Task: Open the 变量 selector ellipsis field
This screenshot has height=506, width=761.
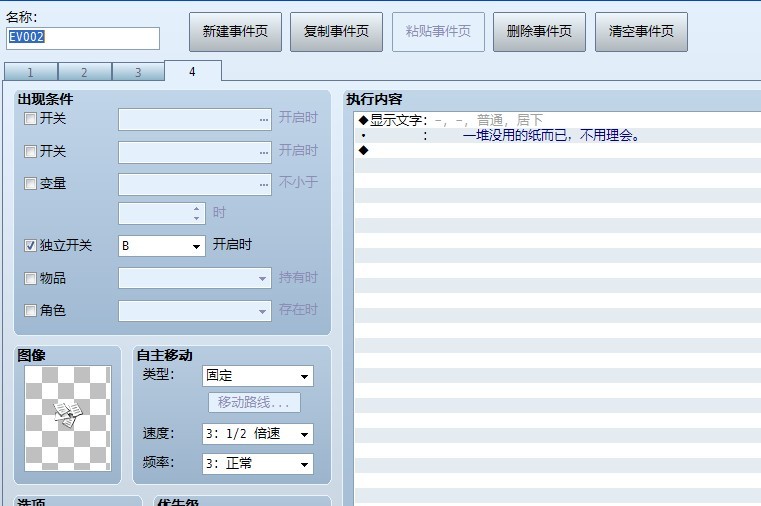Action: click(195, 184)
